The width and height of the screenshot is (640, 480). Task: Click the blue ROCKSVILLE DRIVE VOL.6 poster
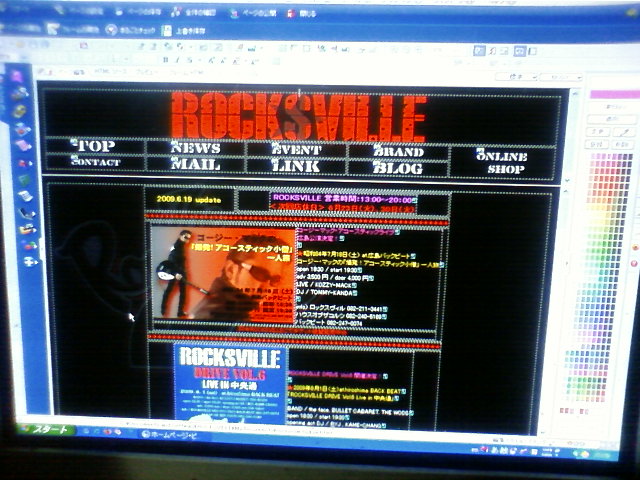pos(229,384)
